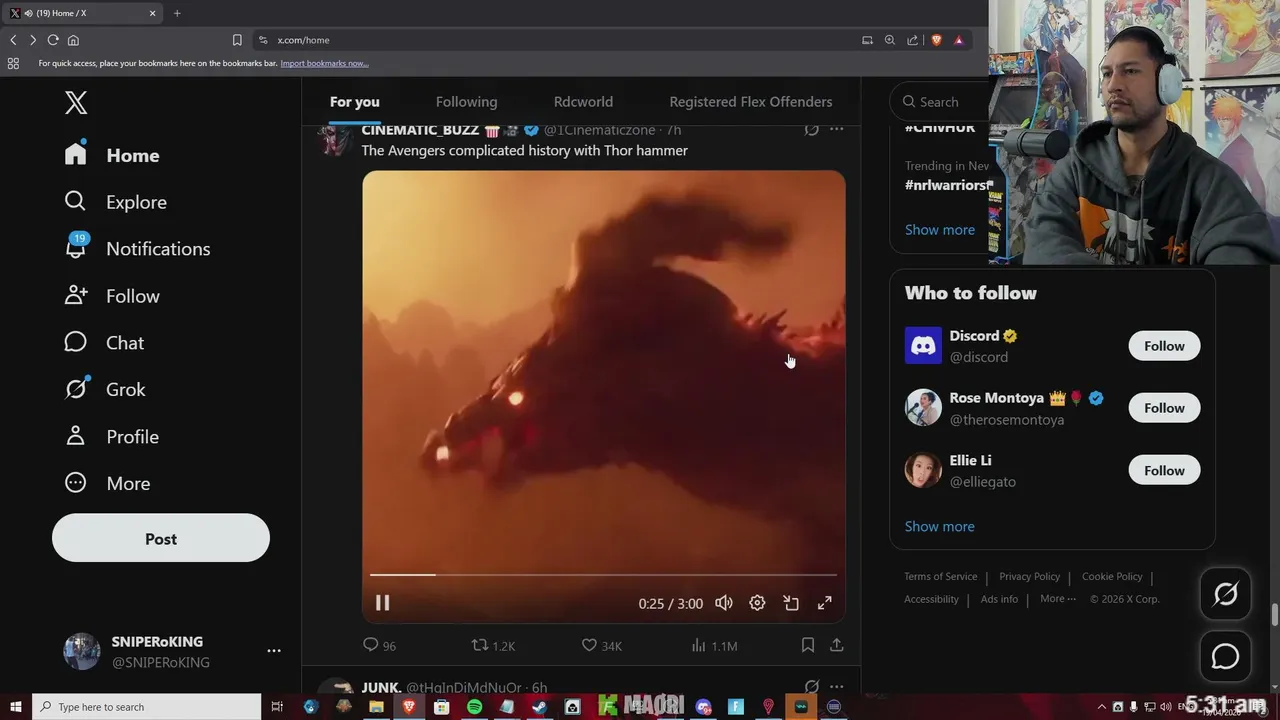Switch to Registered Flex Offenders tab

point(750,102)
